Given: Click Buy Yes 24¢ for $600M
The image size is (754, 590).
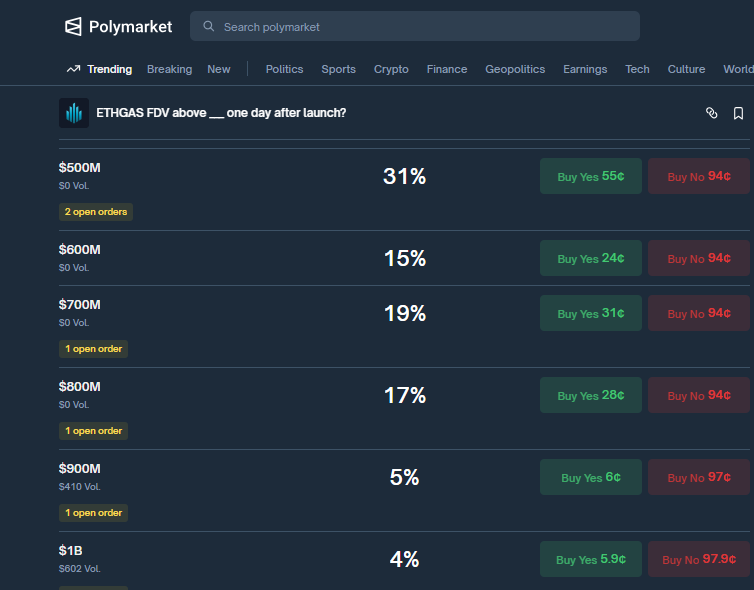Looking at the screenshot, I should pyautogui.click(x=591, y=258).
